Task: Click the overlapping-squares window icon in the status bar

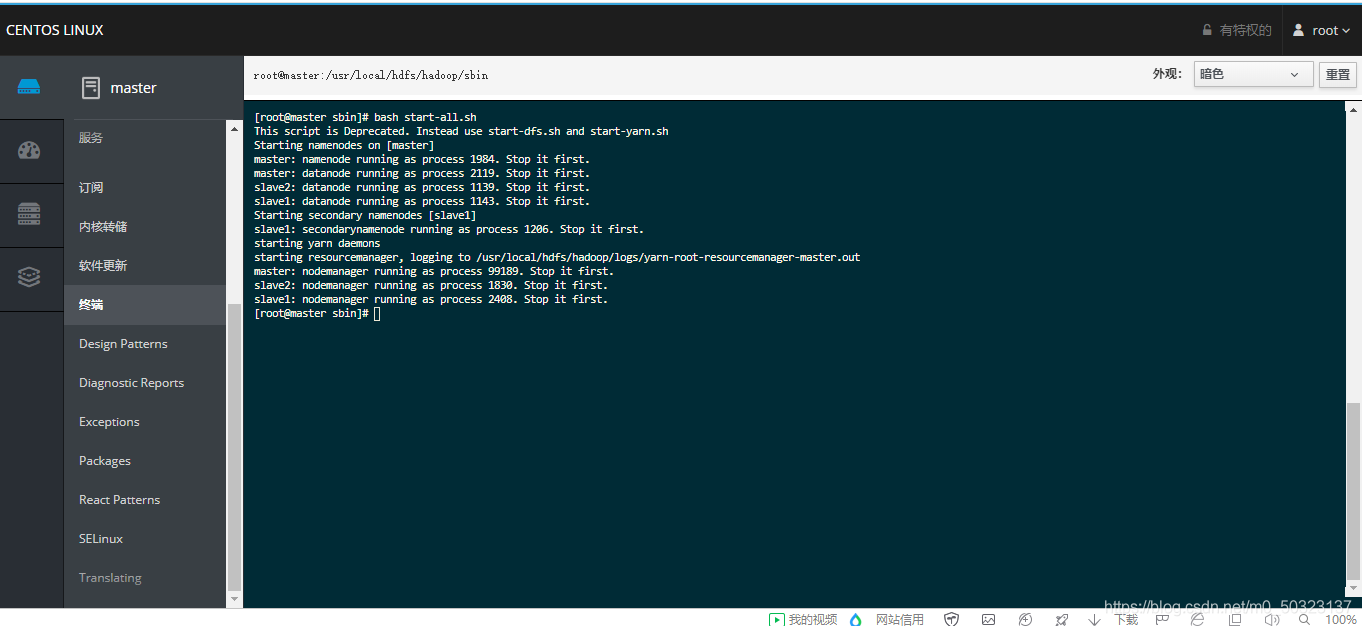Action: click(1235, 619)
